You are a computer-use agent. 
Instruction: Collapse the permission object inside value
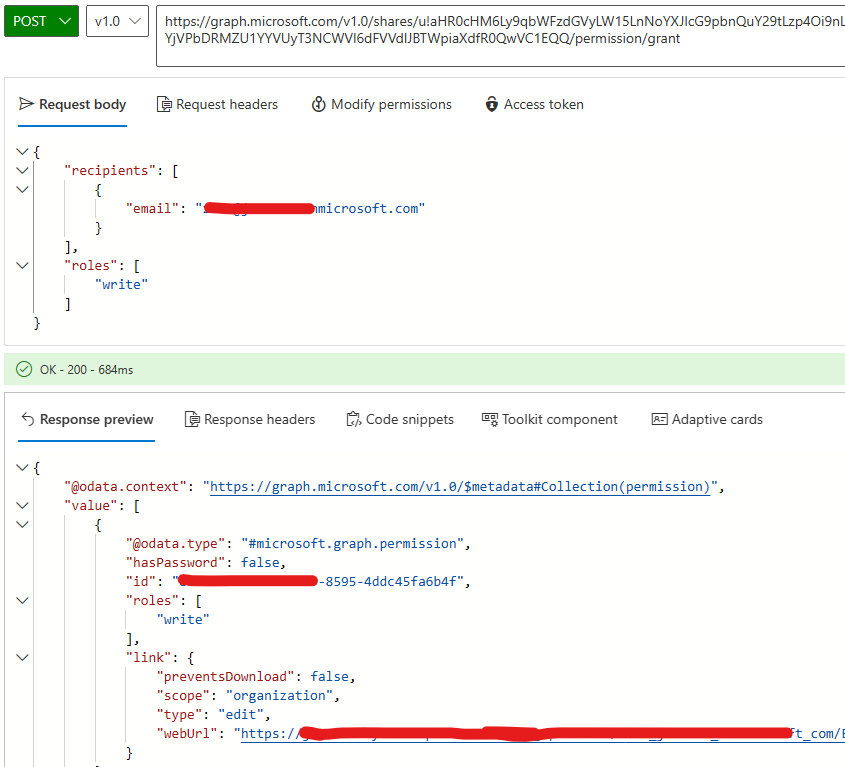pyautogui.click(x=22, y=524)
